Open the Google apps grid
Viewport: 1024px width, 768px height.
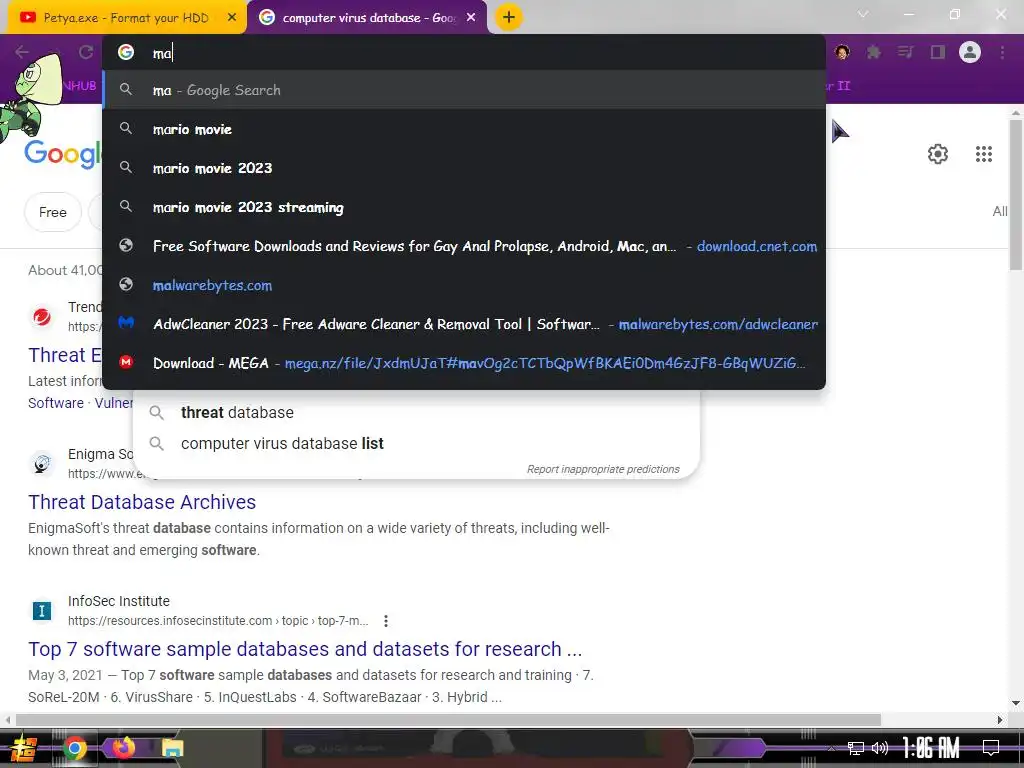[x=984, y=154]
